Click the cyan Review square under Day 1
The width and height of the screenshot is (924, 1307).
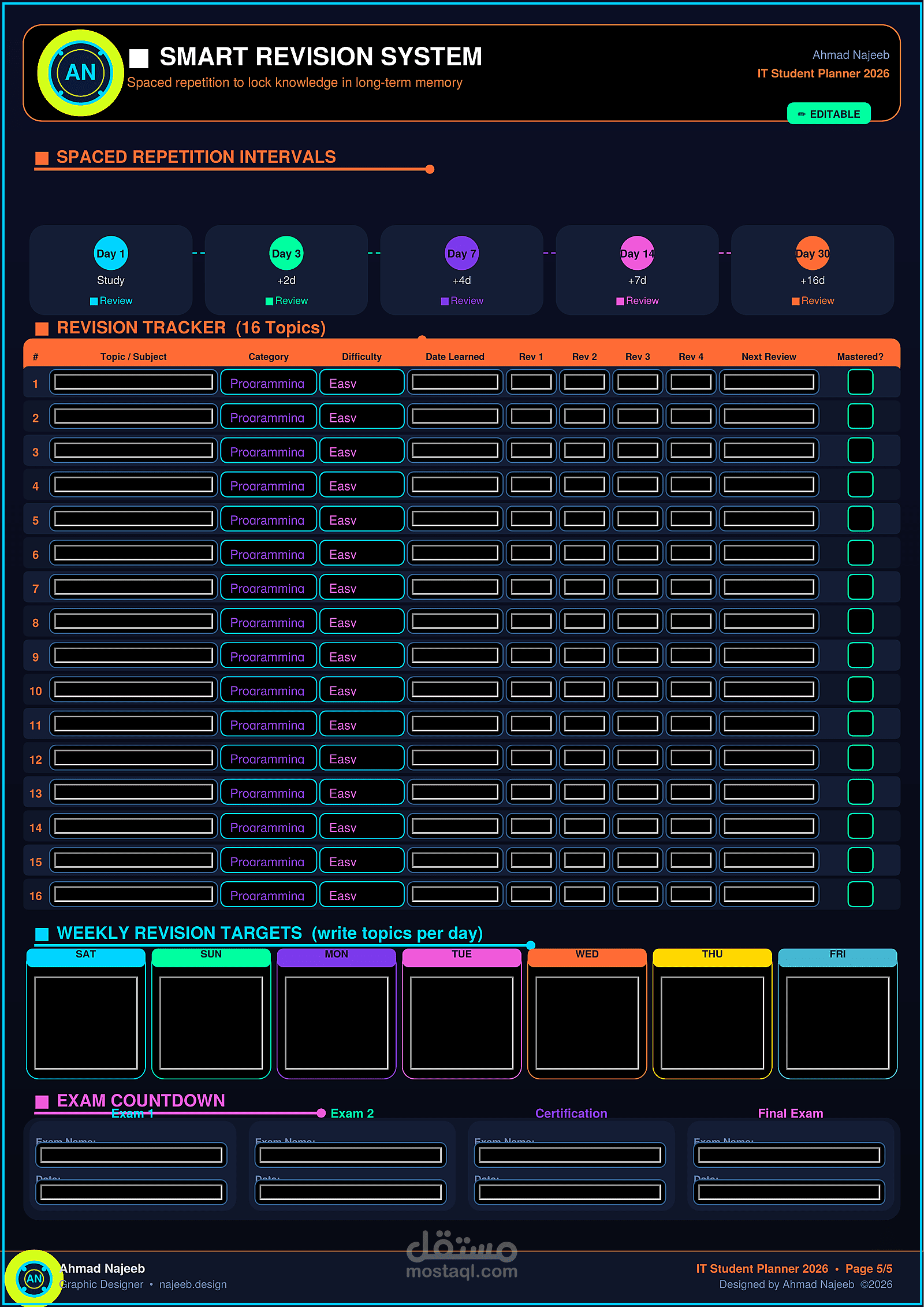[x=92, y=300]
